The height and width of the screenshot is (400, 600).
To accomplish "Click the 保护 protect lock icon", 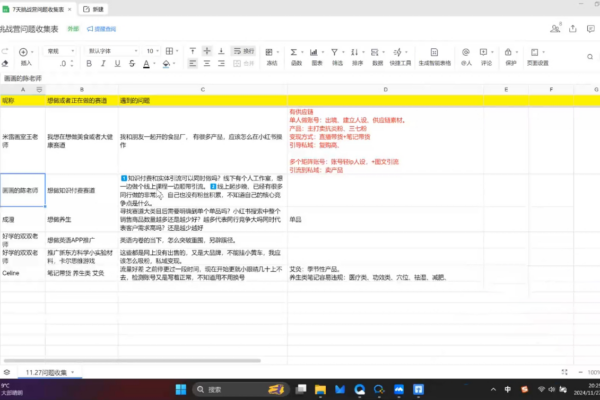I will [508, 52].
